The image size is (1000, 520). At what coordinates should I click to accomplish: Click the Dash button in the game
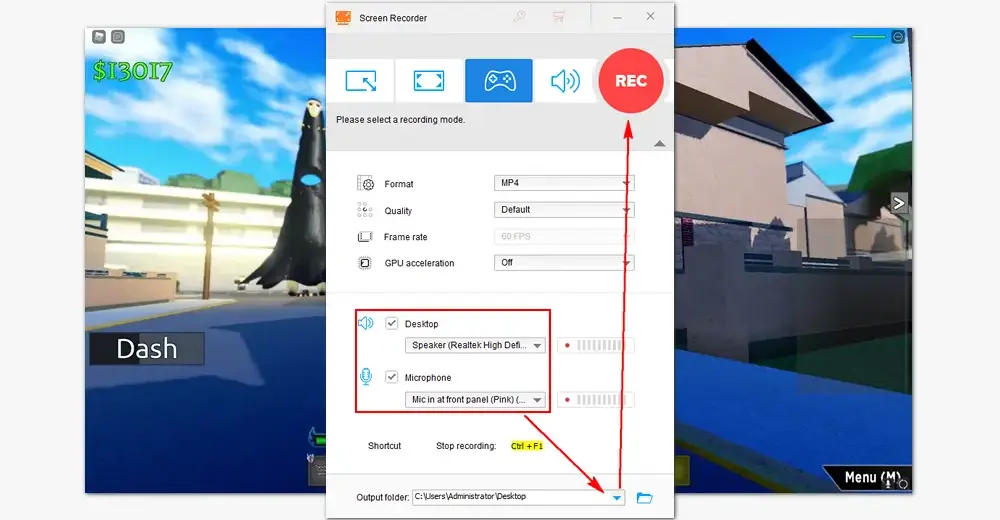pos(147,348)
